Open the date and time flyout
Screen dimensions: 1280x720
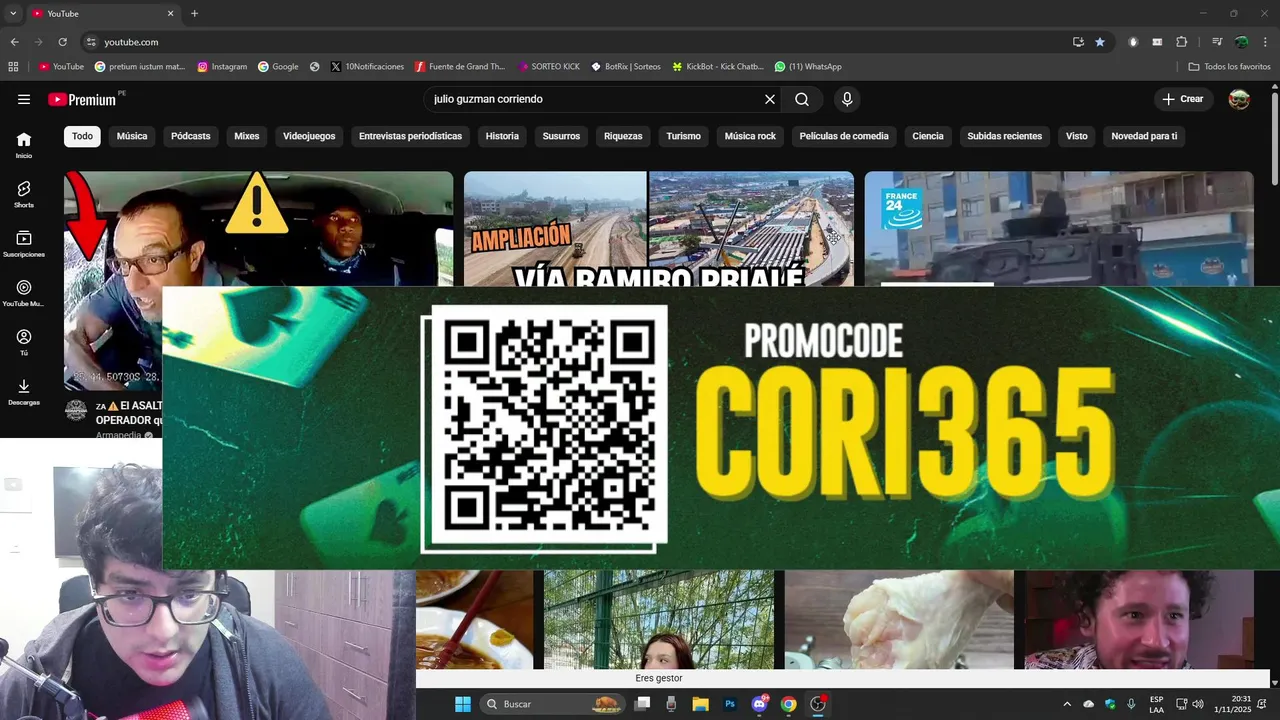tap(1232, 704)
